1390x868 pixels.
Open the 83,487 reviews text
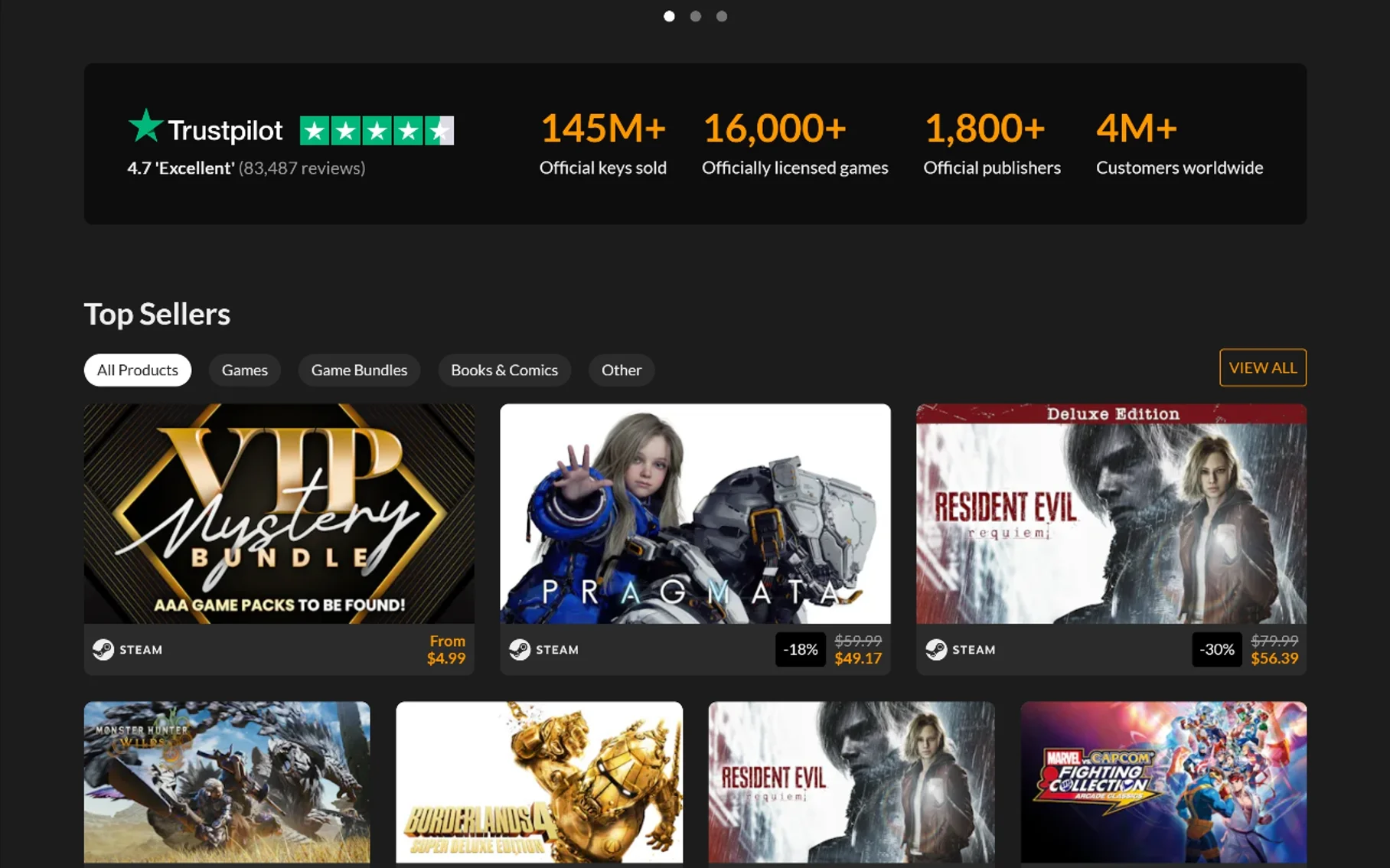tap(302, 168)
